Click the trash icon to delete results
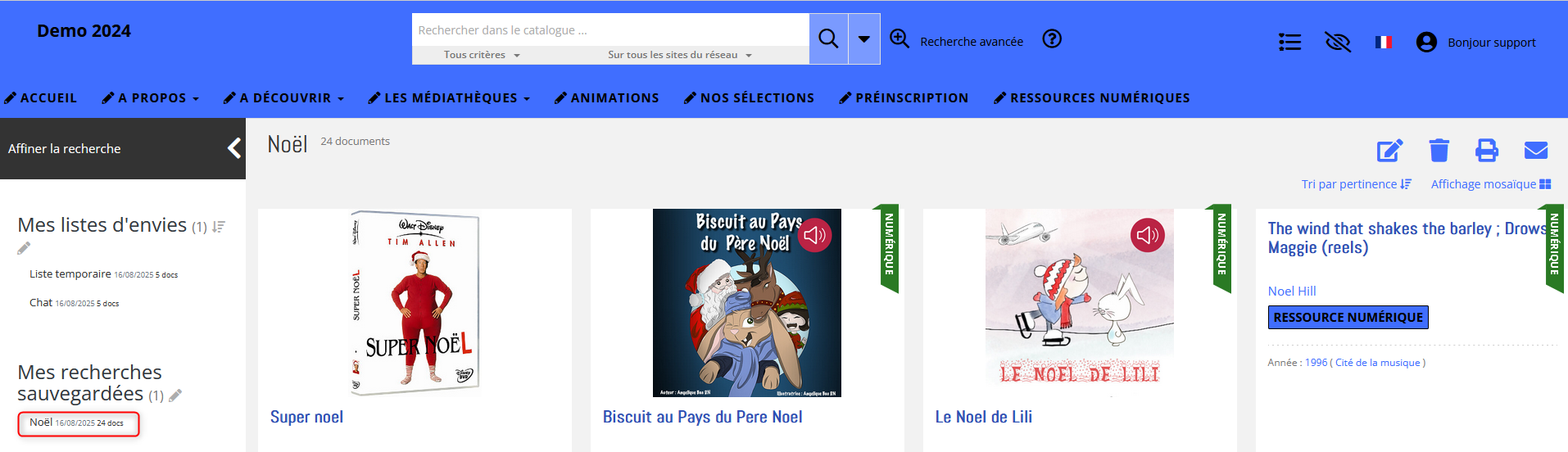 (x=1439, y=151)
